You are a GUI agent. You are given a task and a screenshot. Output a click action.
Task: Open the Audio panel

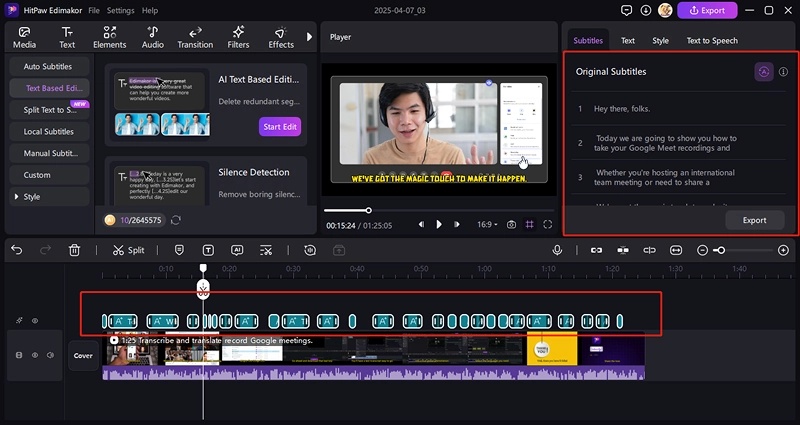(x=153, y=38)
